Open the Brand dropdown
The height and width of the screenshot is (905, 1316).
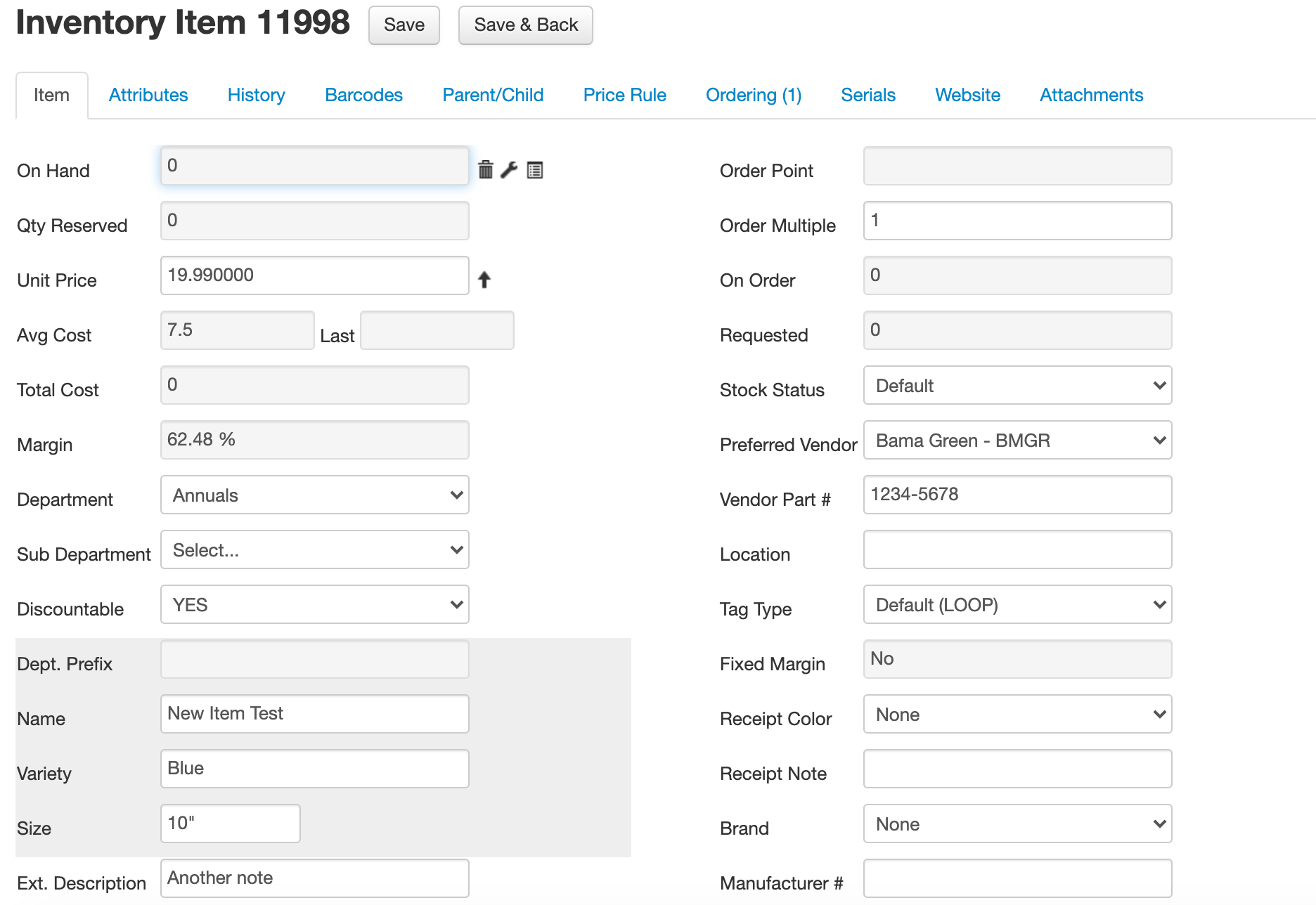tap(1017, 824)
